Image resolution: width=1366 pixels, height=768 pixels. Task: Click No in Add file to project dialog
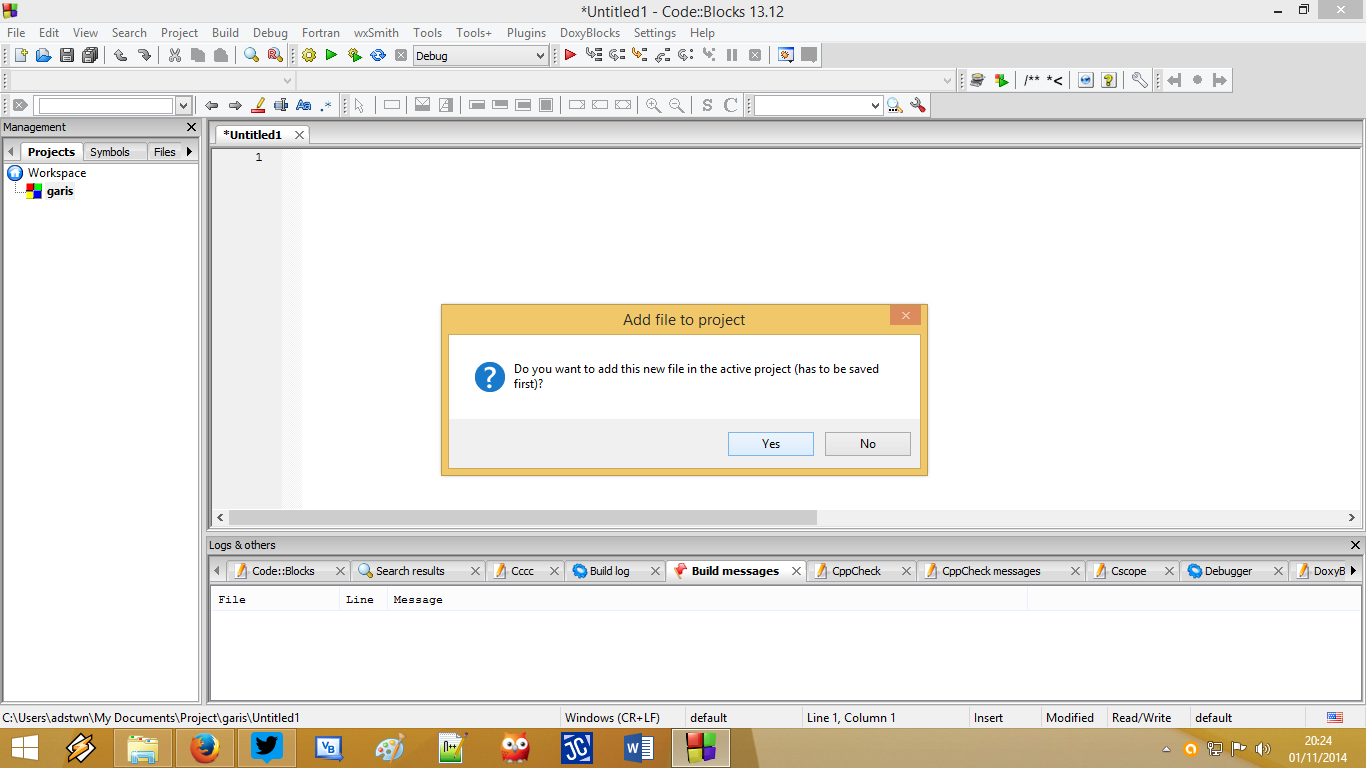coord(868,444)
